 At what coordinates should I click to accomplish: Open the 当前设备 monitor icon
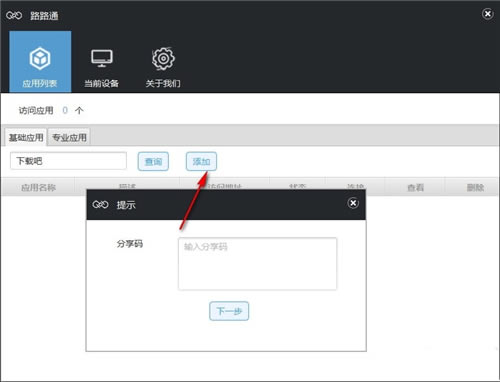point(102,58)
